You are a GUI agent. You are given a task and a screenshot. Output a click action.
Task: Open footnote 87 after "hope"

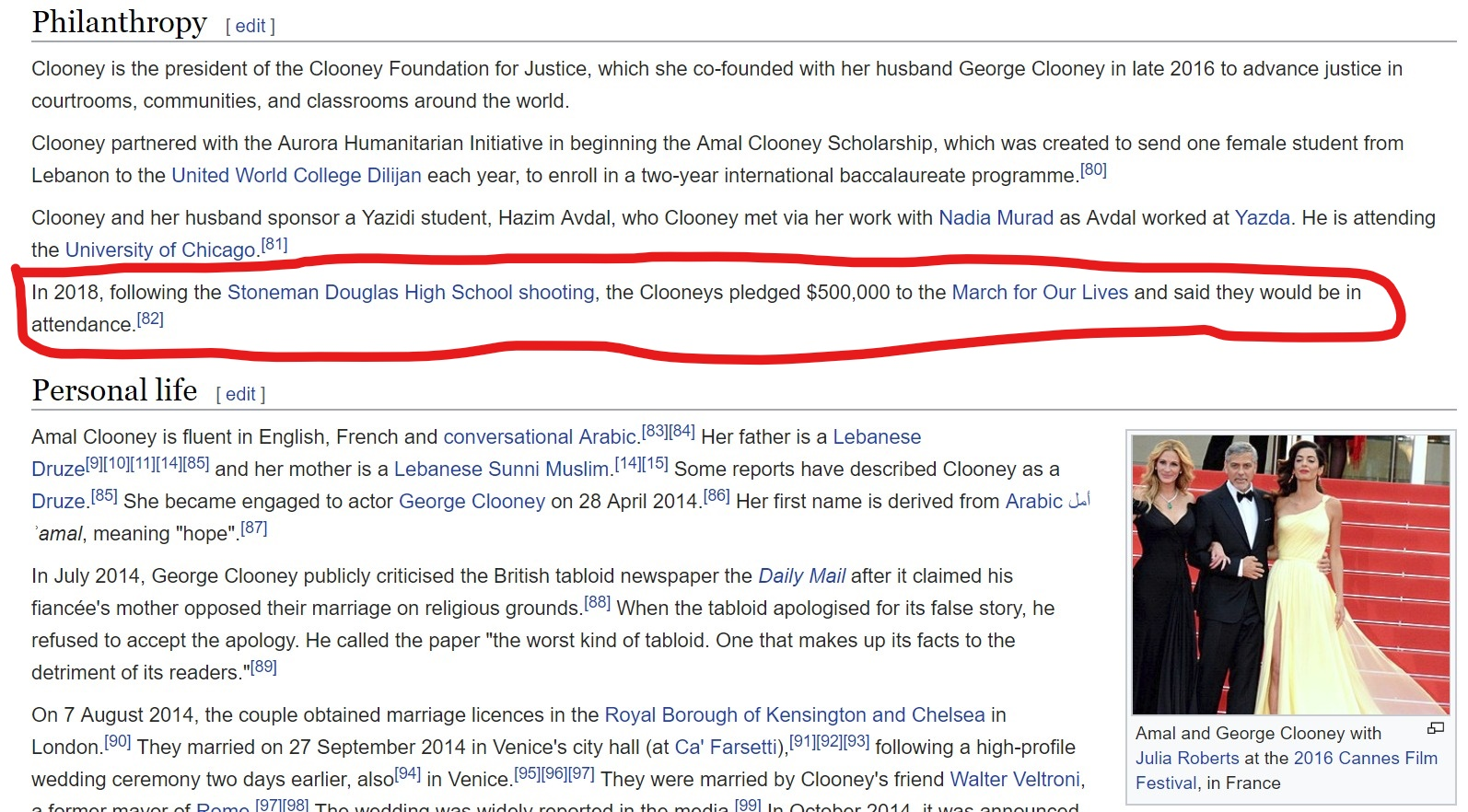[254, 528]
